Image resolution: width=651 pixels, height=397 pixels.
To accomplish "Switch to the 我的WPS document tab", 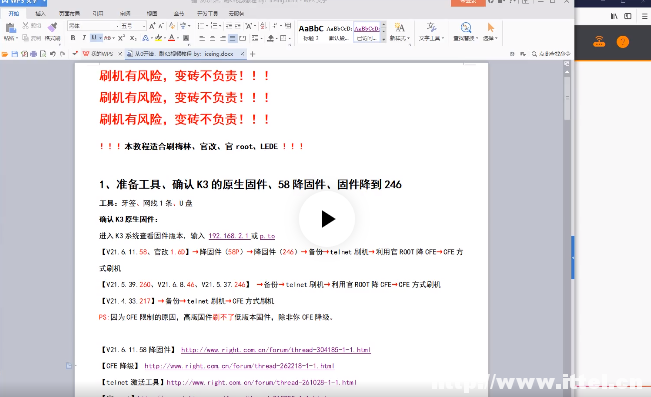I will [102, 54].
